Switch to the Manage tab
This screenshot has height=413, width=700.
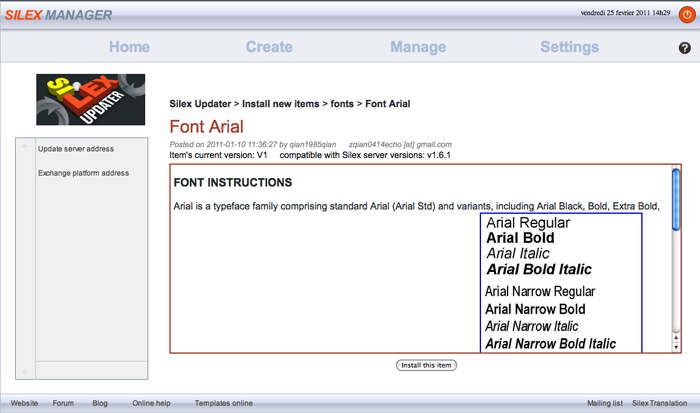418,47
